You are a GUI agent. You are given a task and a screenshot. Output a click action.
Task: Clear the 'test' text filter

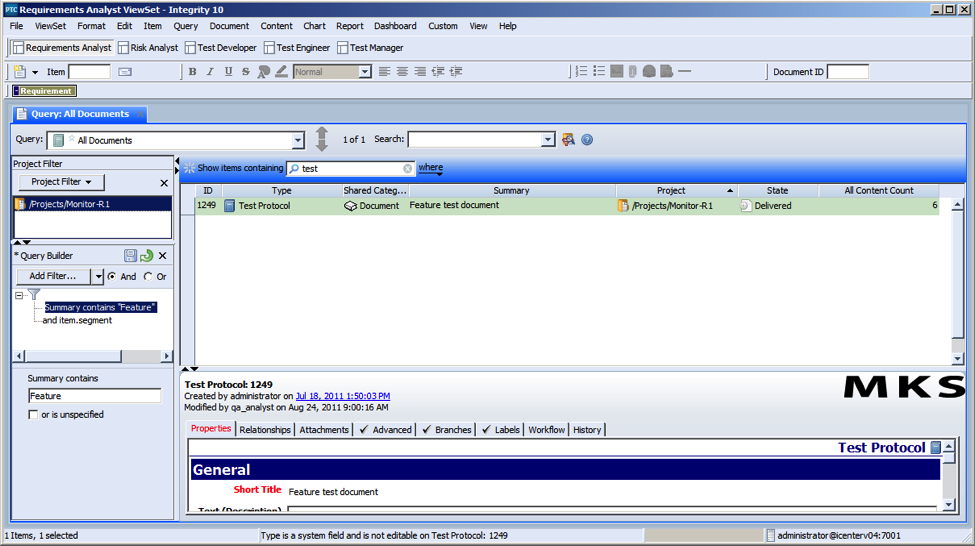[x=407, y=169]
